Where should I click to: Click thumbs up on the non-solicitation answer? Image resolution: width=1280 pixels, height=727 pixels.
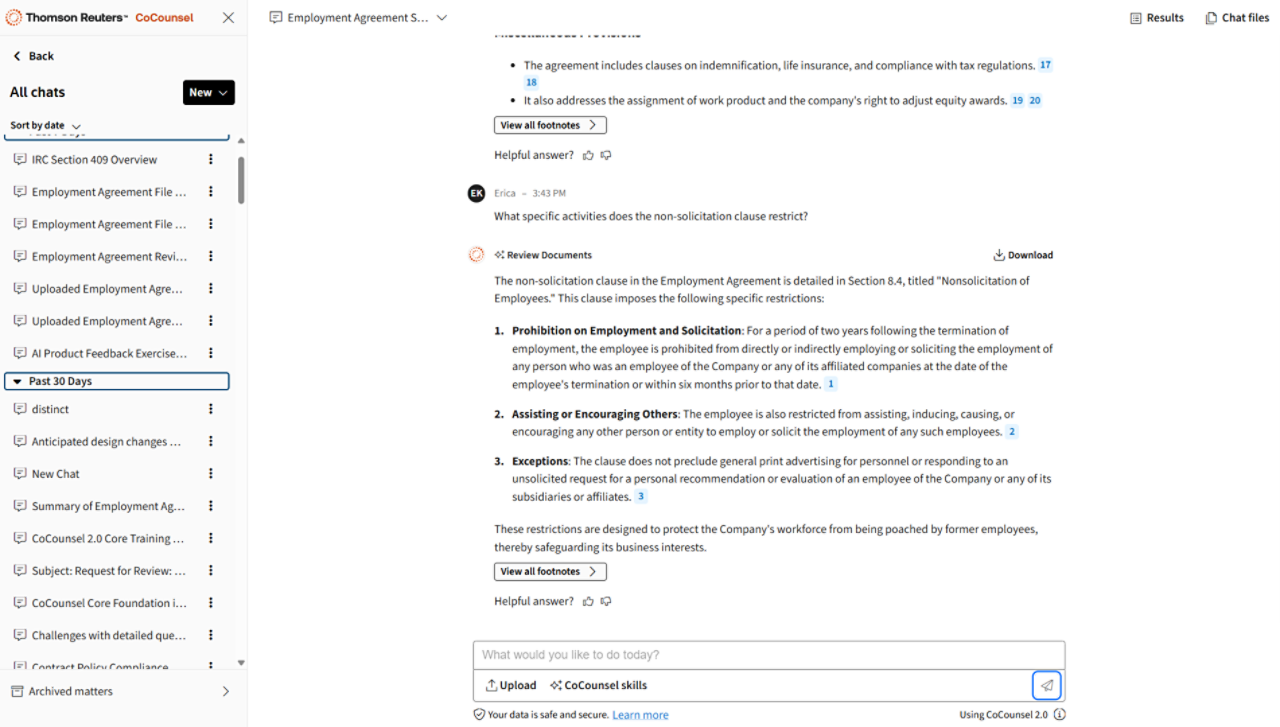coord(588,601)
